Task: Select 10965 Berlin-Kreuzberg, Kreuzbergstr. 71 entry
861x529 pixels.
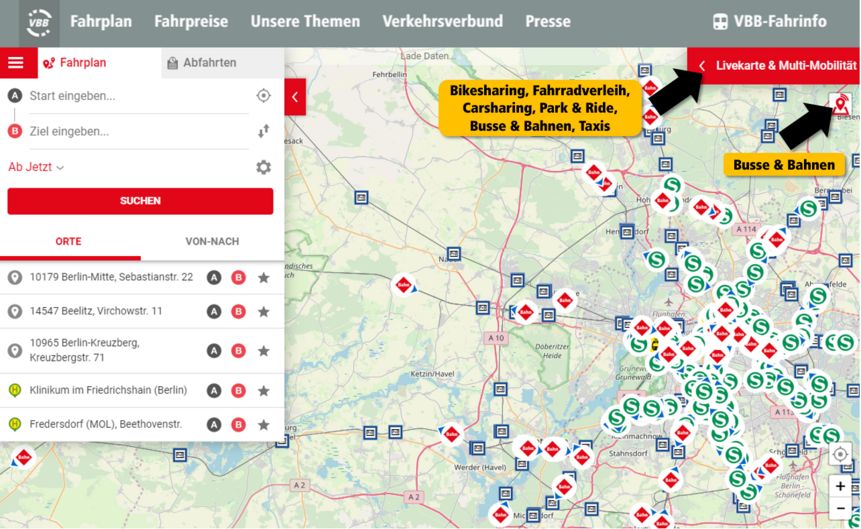Action: click(85, 350)
